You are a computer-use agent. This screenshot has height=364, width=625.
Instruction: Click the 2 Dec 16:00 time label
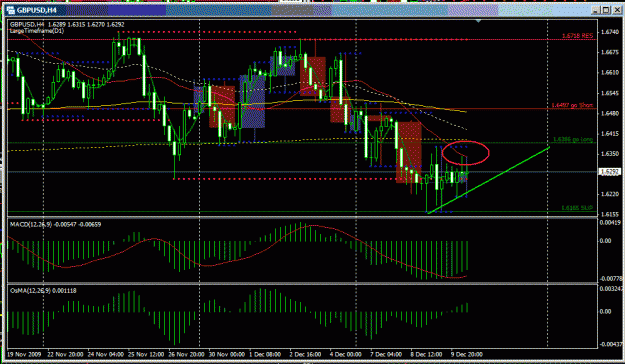coord(306,354)
